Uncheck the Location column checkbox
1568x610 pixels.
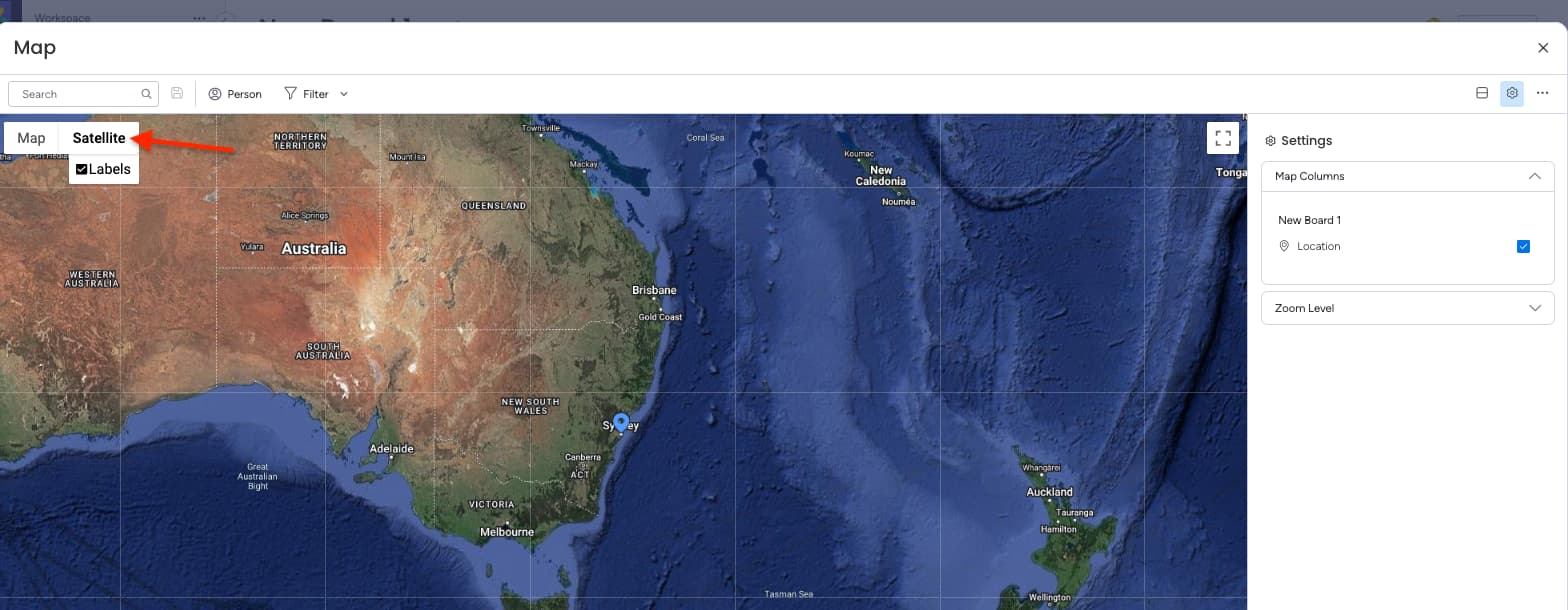pyautogui.click(x=1523, y=246)
